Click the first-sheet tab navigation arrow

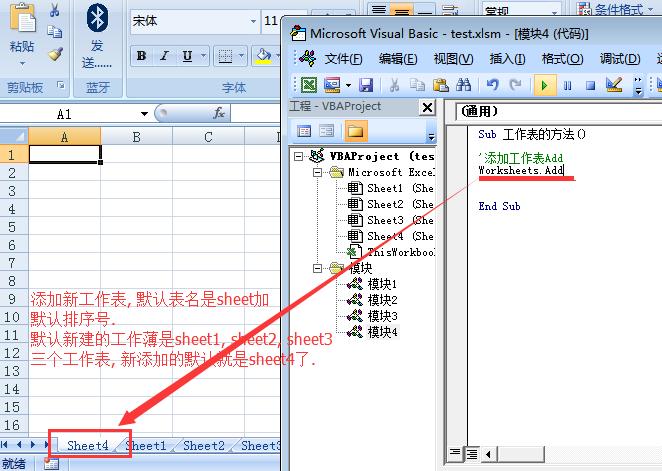(5, 444)
